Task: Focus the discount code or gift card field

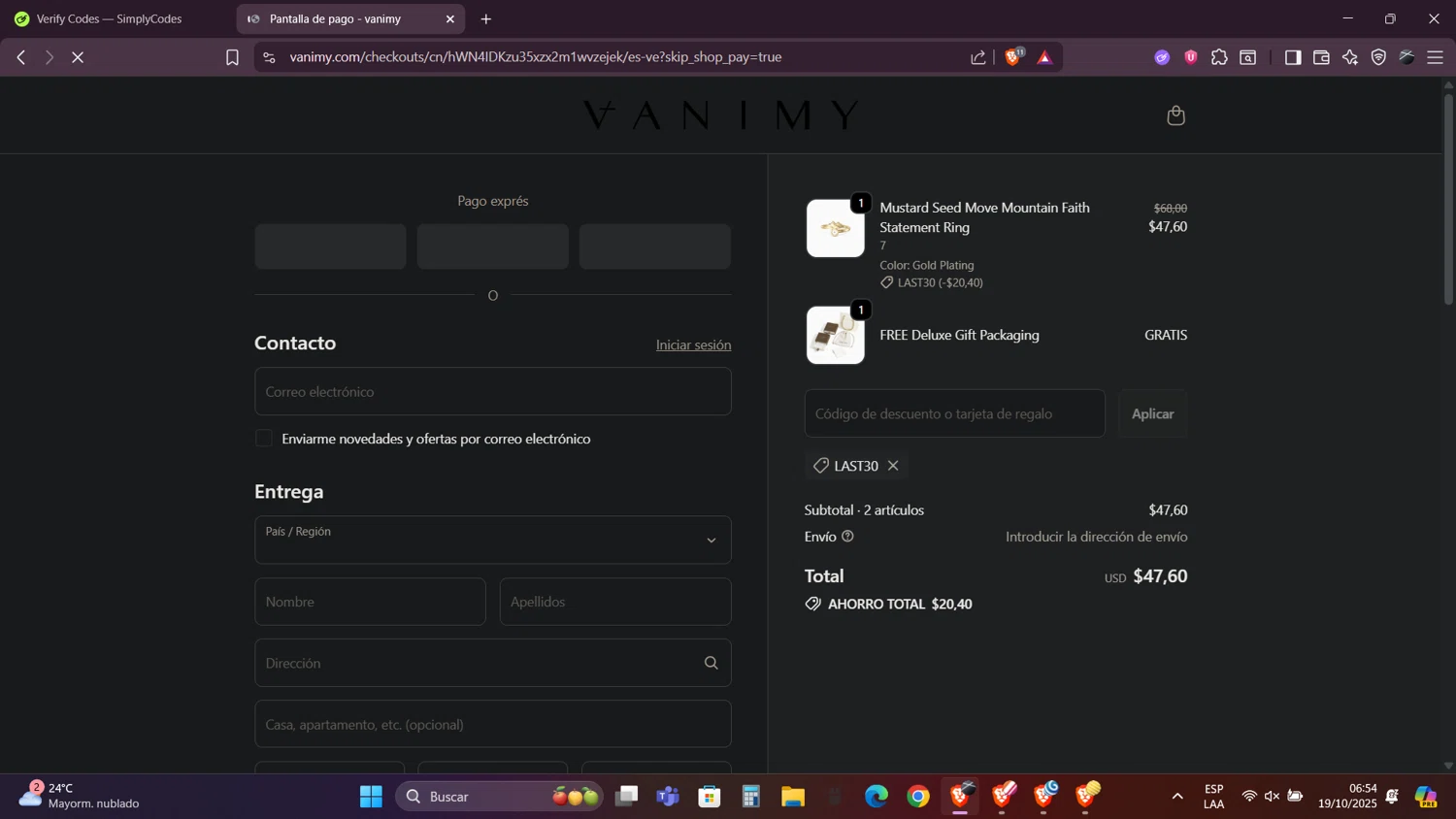Action: tap(955, 413)
